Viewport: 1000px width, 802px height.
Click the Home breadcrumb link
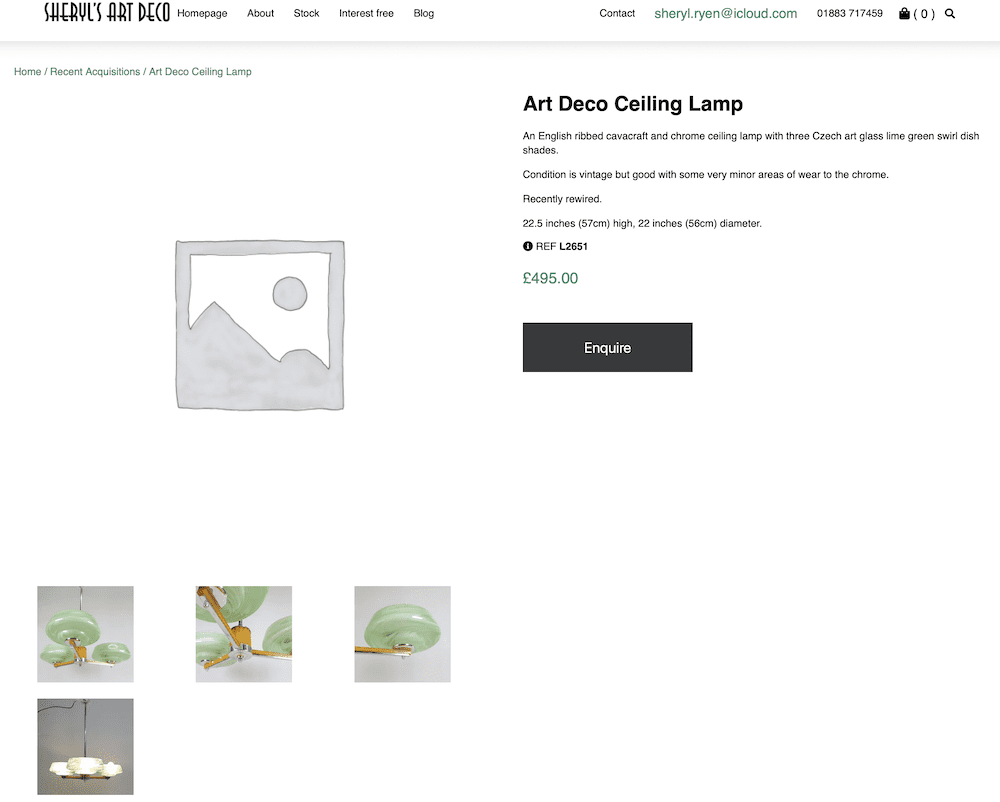(x=28, y=72)
